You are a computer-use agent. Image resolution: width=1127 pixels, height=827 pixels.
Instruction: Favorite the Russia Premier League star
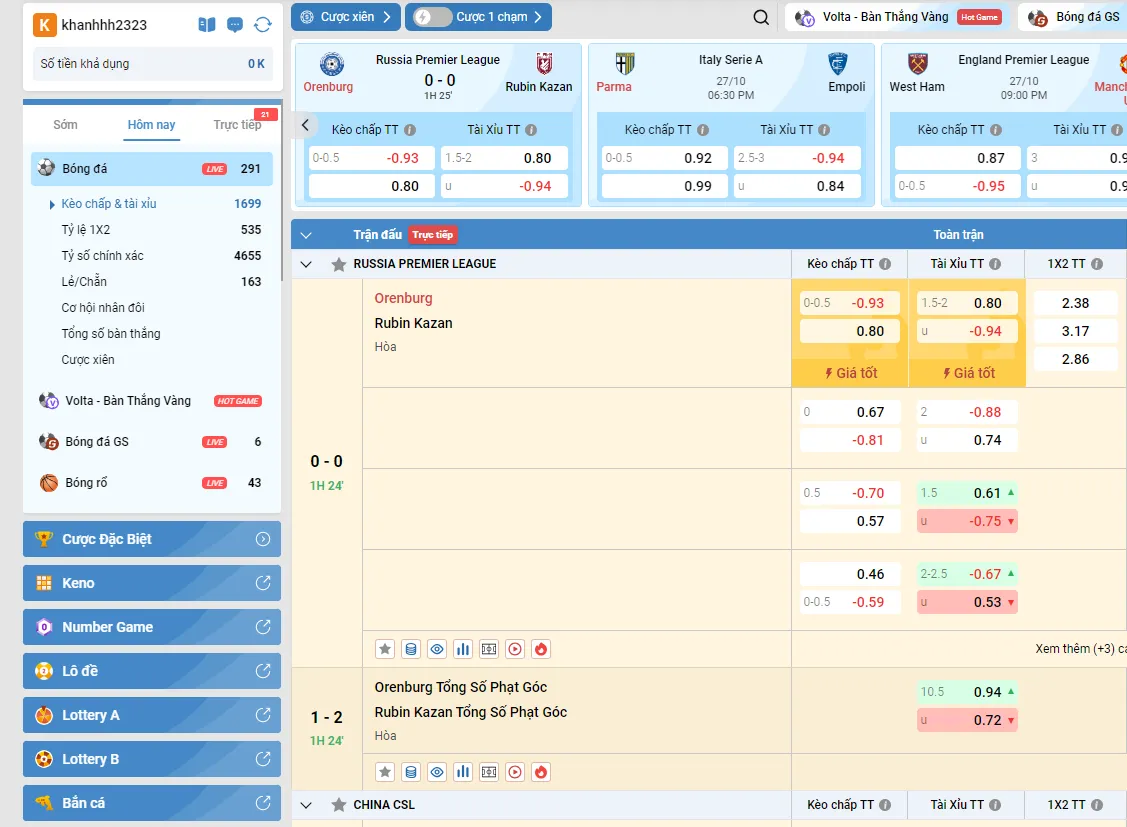pos(339,265)
